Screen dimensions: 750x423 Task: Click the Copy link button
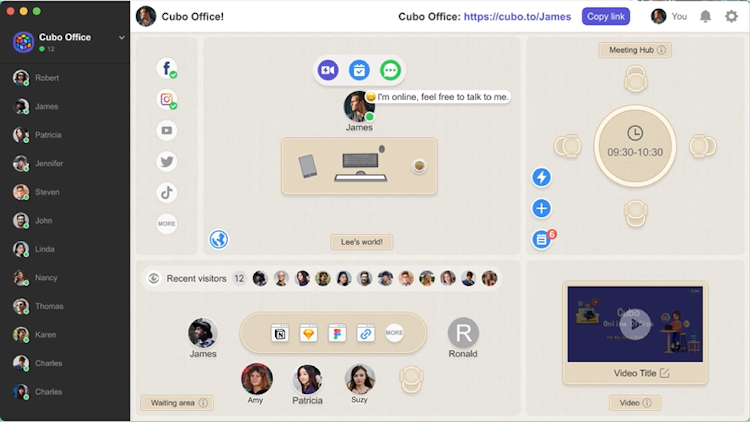[606, 16]
